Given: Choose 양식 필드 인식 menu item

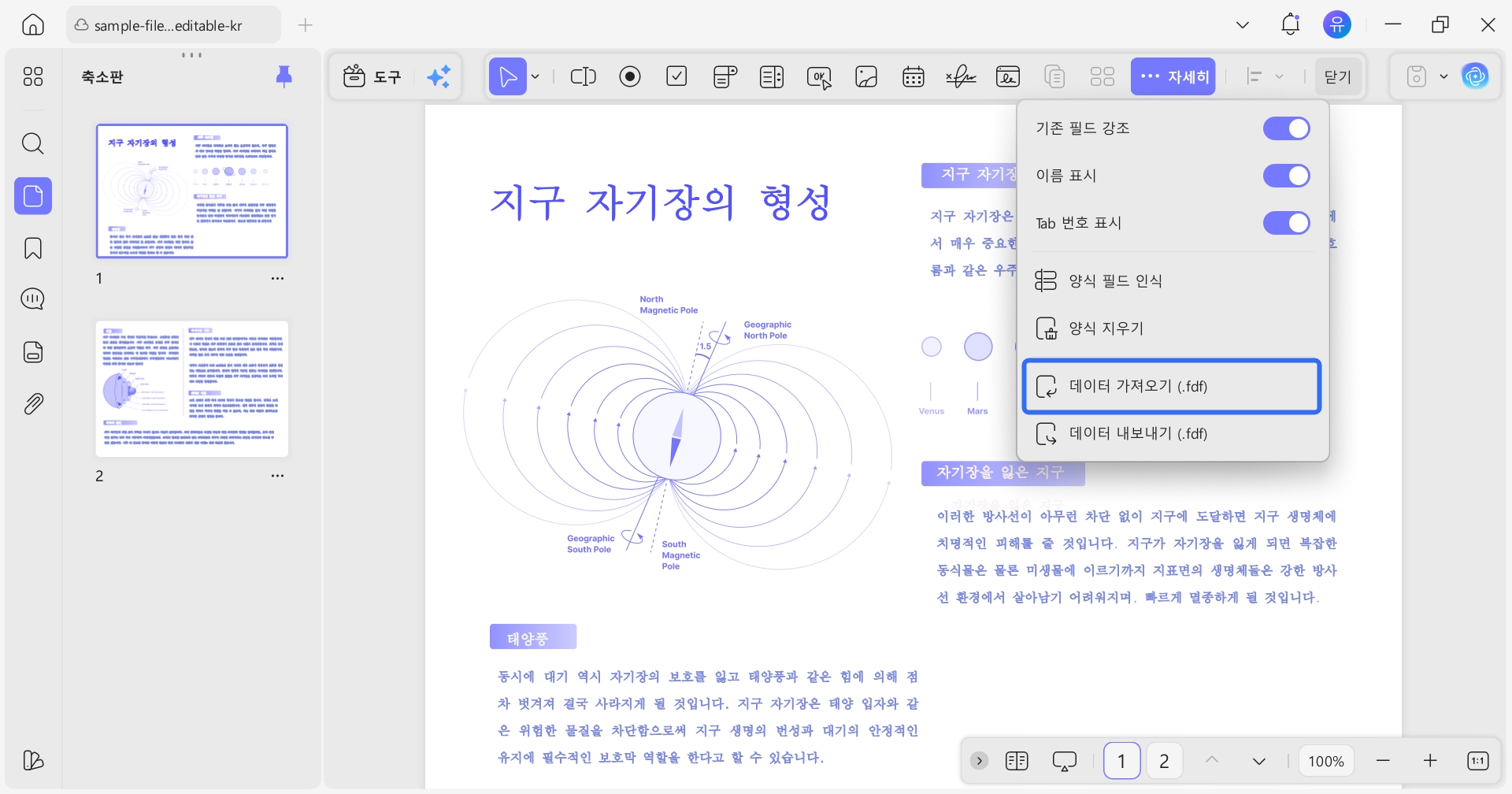Looking at the screenshot, I should pyautogui.click(x=1173, y=280).
